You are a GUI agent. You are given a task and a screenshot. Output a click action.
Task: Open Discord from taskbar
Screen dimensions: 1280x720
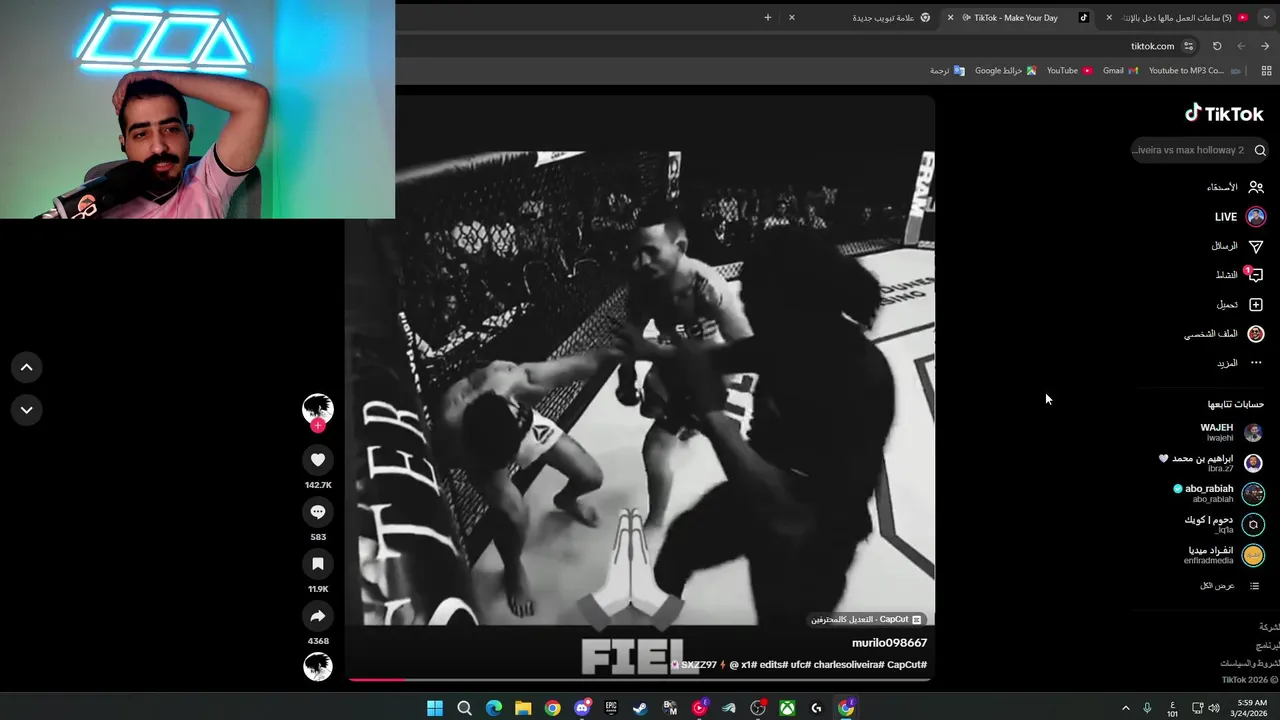[x=582, y=708]
